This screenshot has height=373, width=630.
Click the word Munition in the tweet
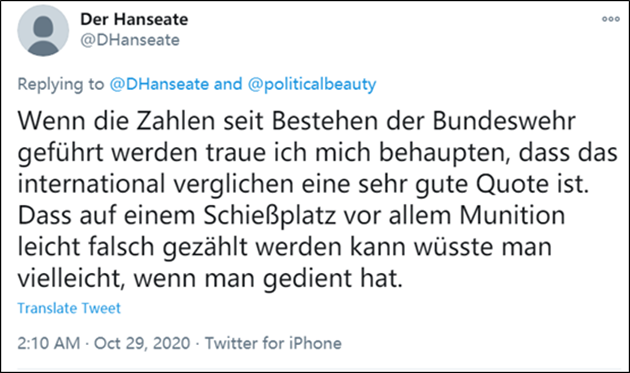(512, 215)
